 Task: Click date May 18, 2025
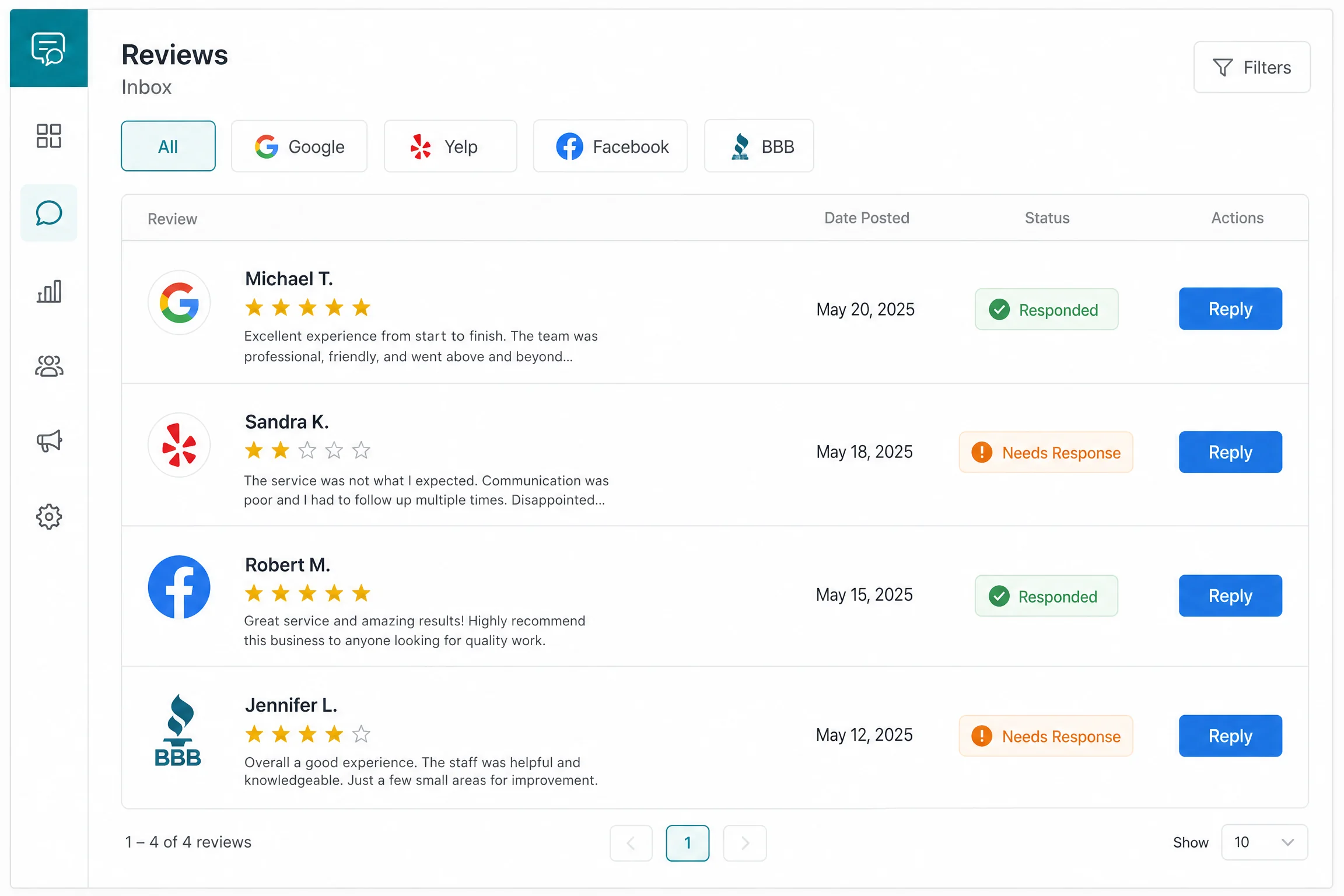(x=864, y=452)
